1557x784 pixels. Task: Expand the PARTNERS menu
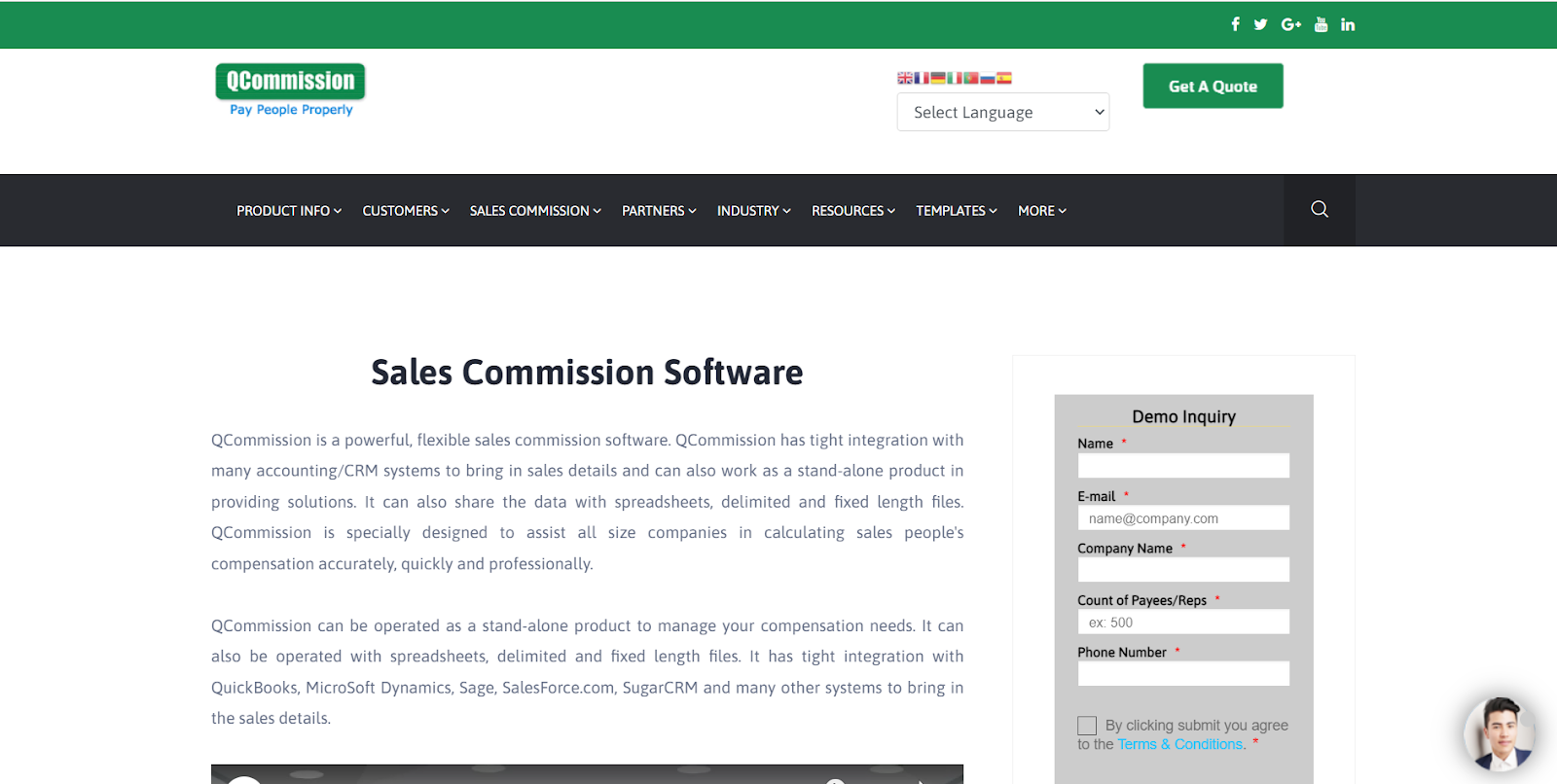659,210
